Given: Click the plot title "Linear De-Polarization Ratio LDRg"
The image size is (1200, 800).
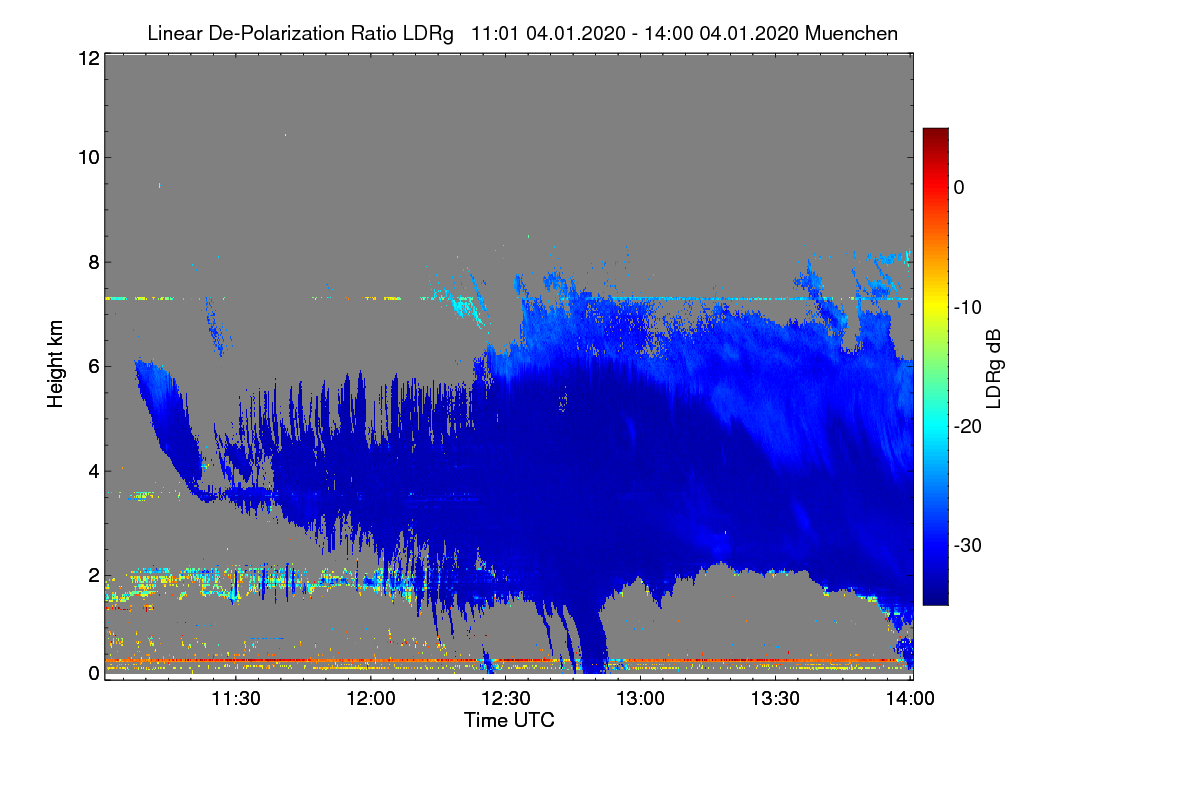Looking at the screenshot, I should click(300, 34).
